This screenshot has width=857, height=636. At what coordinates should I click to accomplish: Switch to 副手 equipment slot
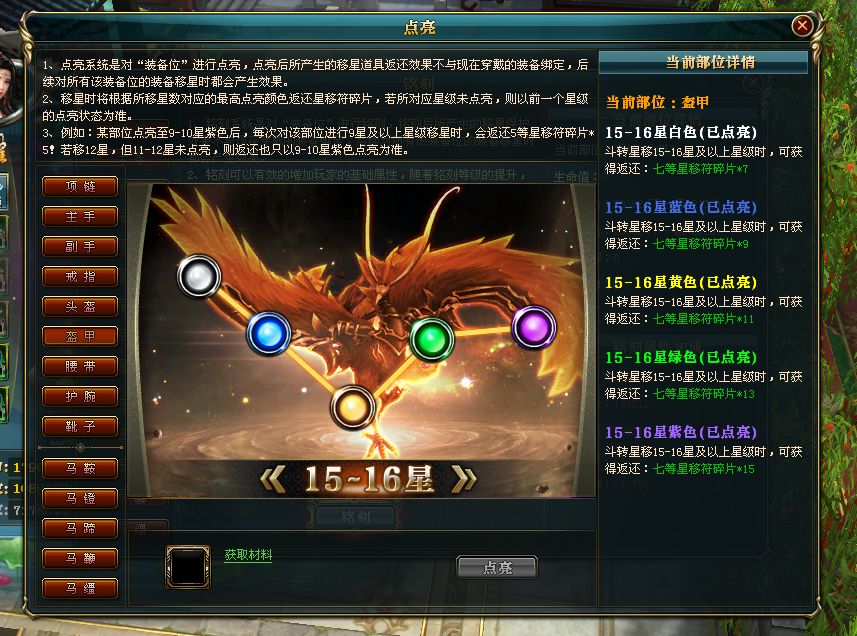80,246
